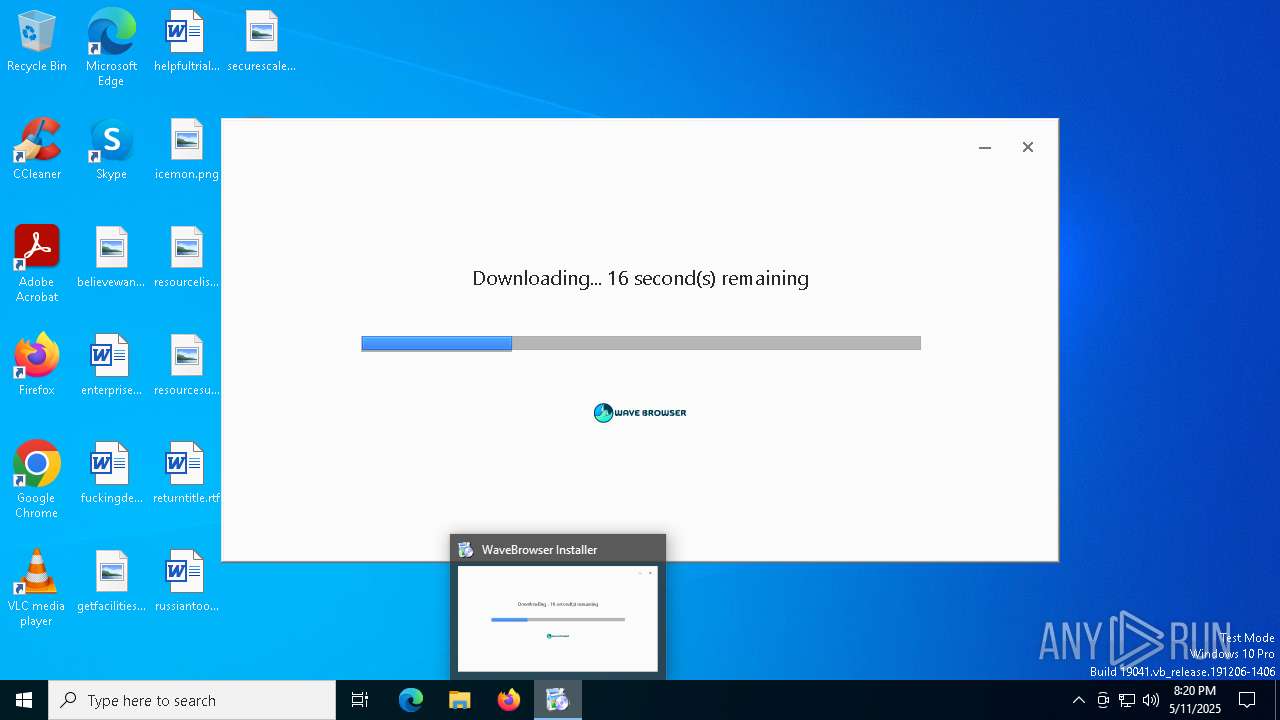Select the returntitle.rtf file icon
Image resolution: width=1280 pixels, height=720 pixels.
[x=186, y=474]
